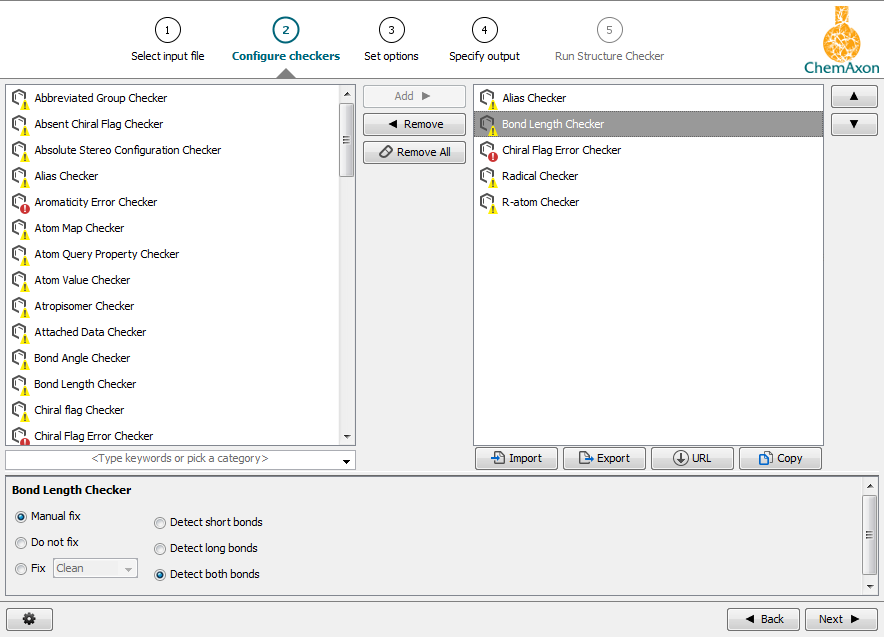Open the settings gear in the bottom-left corner

[29, 618]
